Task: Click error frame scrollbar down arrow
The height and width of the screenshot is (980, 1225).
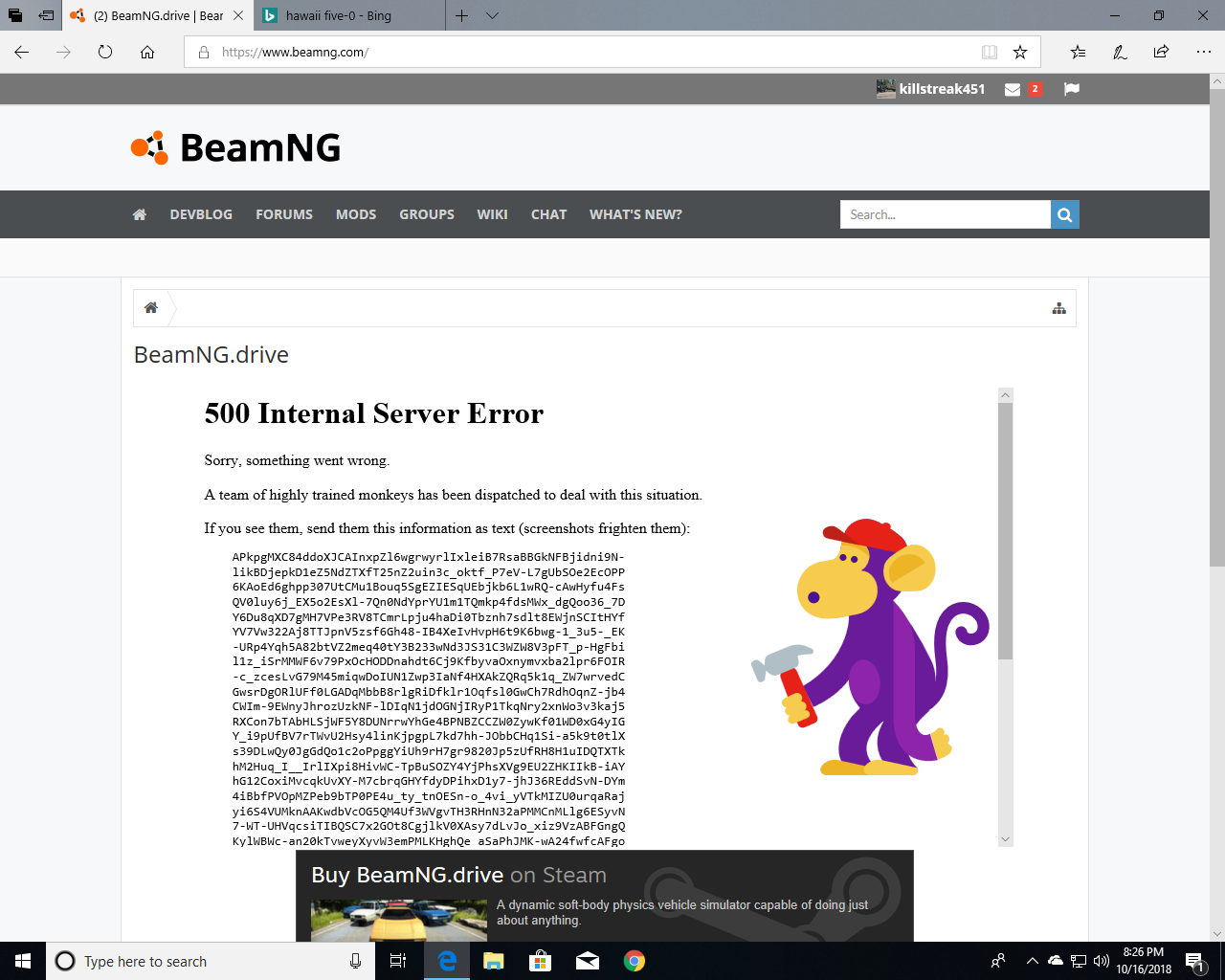Action: pos(1005,839)
